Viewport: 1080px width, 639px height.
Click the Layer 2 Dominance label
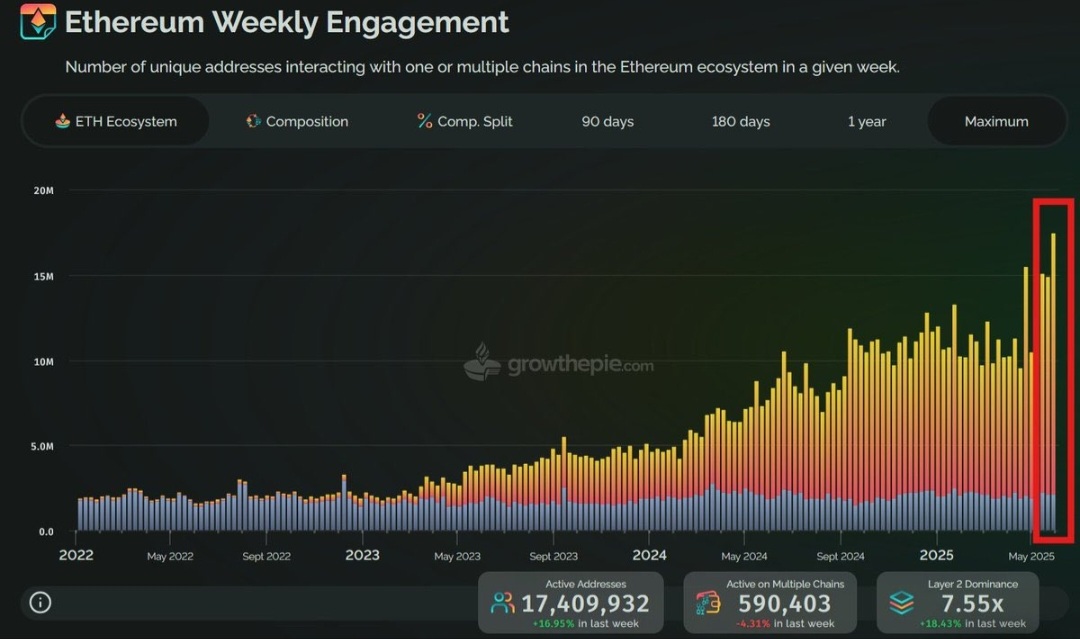pyautogui.click(x=973, y=584)
